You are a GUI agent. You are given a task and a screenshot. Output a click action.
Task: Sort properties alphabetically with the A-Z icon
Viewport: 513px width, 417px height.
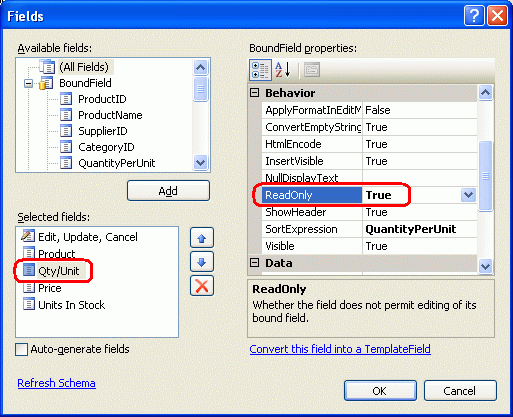pos(283,70)
